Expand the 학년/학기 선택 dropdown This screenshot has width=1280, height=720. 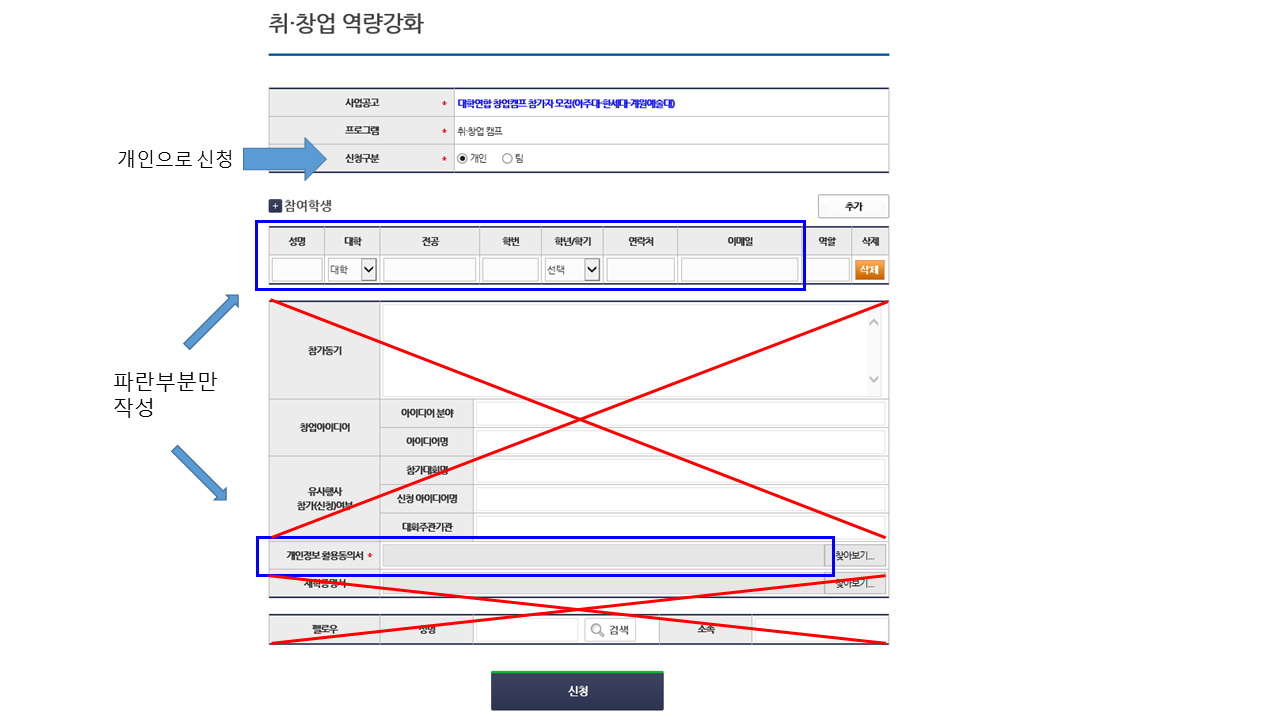click(572, 270)
